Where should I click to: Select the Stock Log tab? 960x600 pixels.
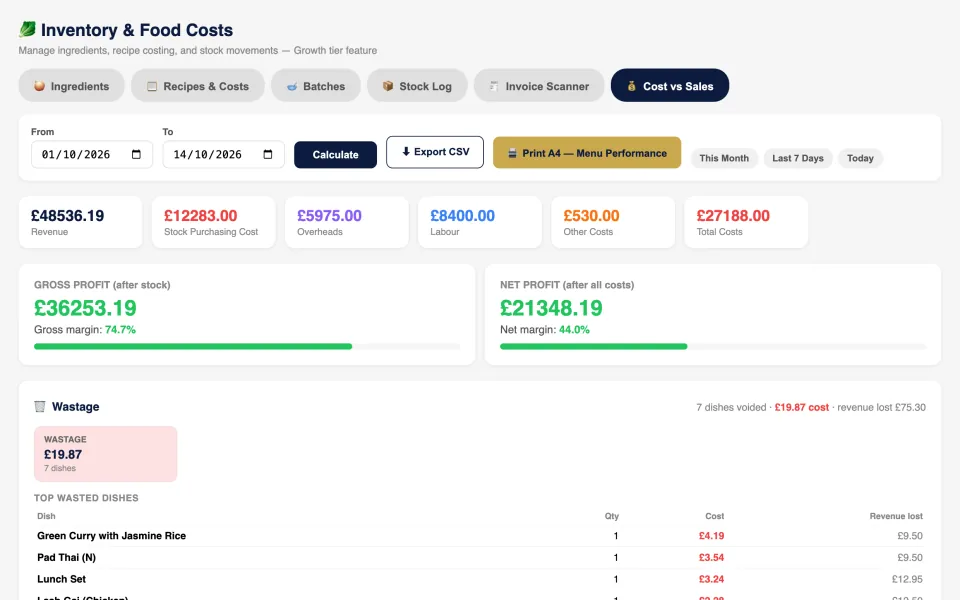[x=418, y=86]
